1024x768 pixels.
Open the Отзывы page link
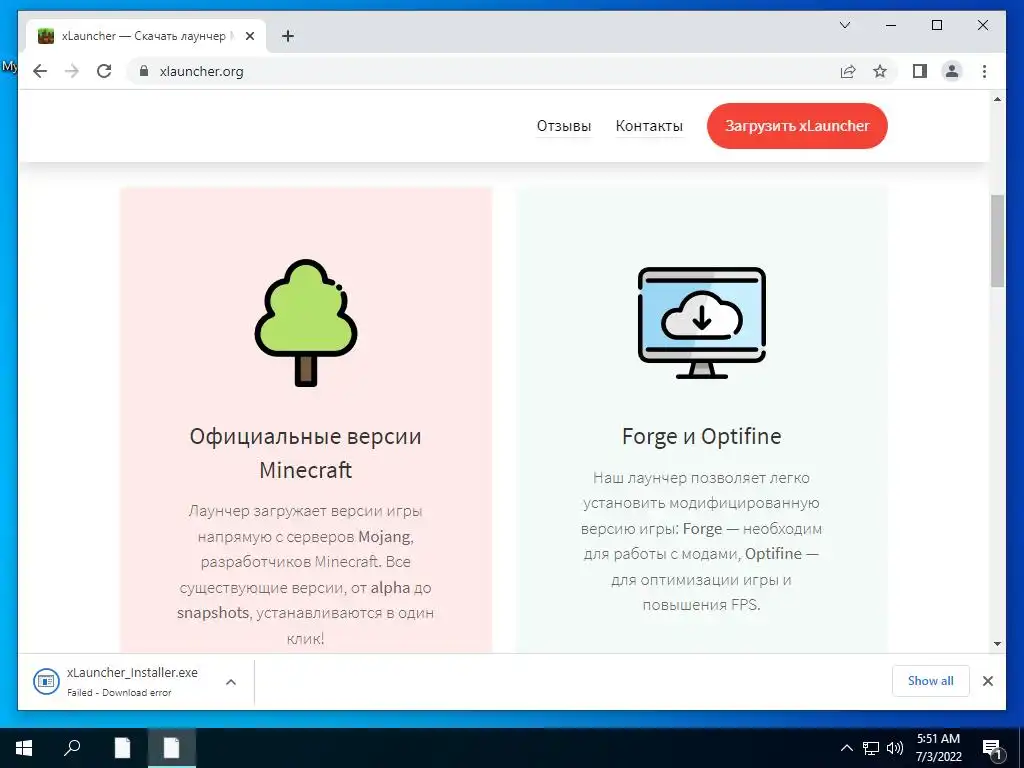click(x=564, y=125)
